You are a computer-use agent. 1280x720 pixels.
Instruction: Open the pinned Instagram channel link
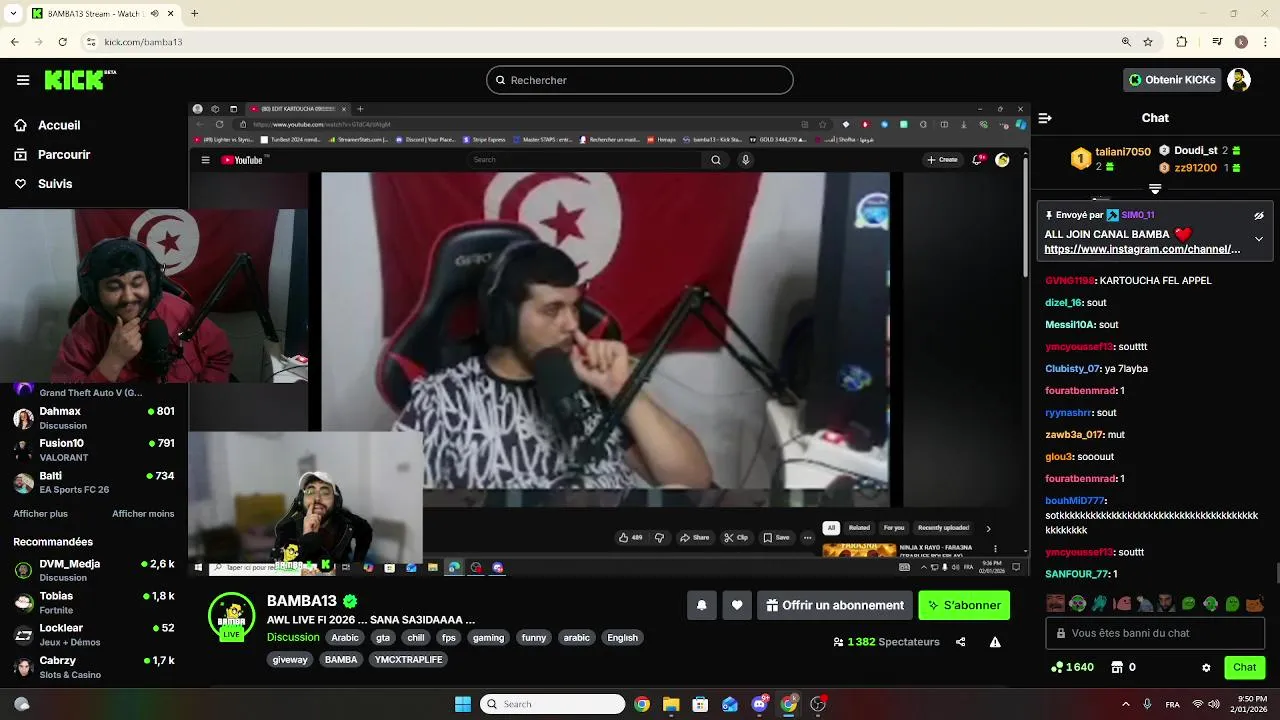pos(1142,249)
